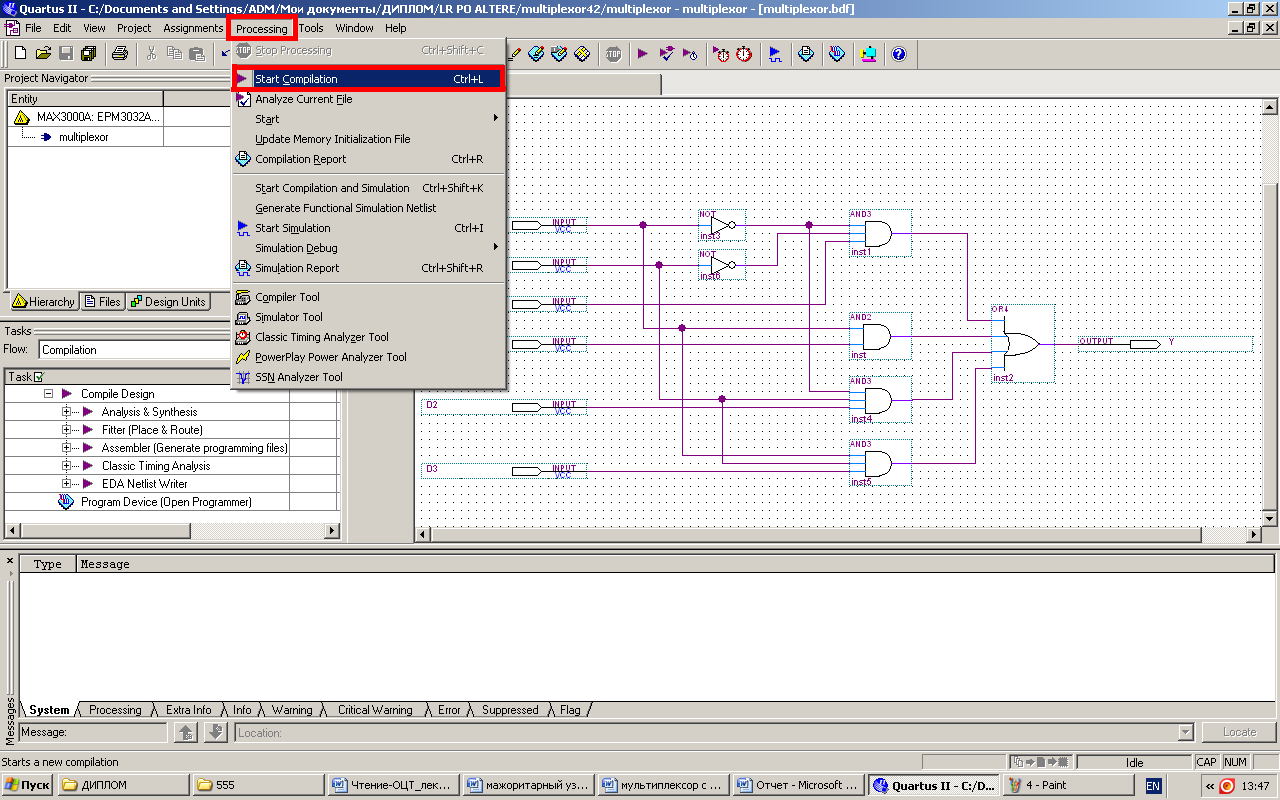Screen dimensions: 1280x800
Task: Select the D3 input pin in schematic
Action: pos(505,469)
